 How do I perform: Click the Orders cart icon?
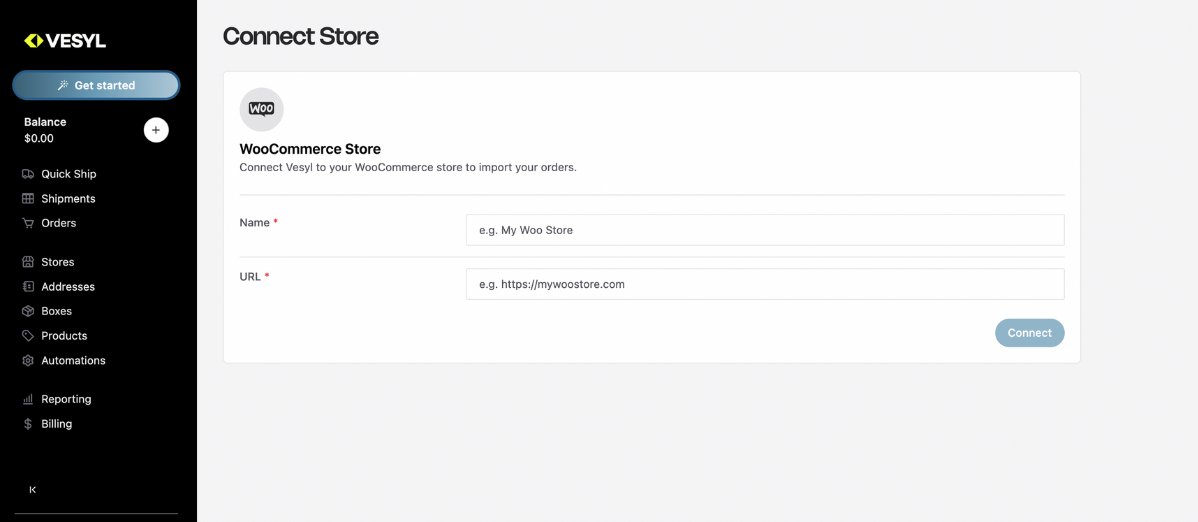click(x=28, y=223)
